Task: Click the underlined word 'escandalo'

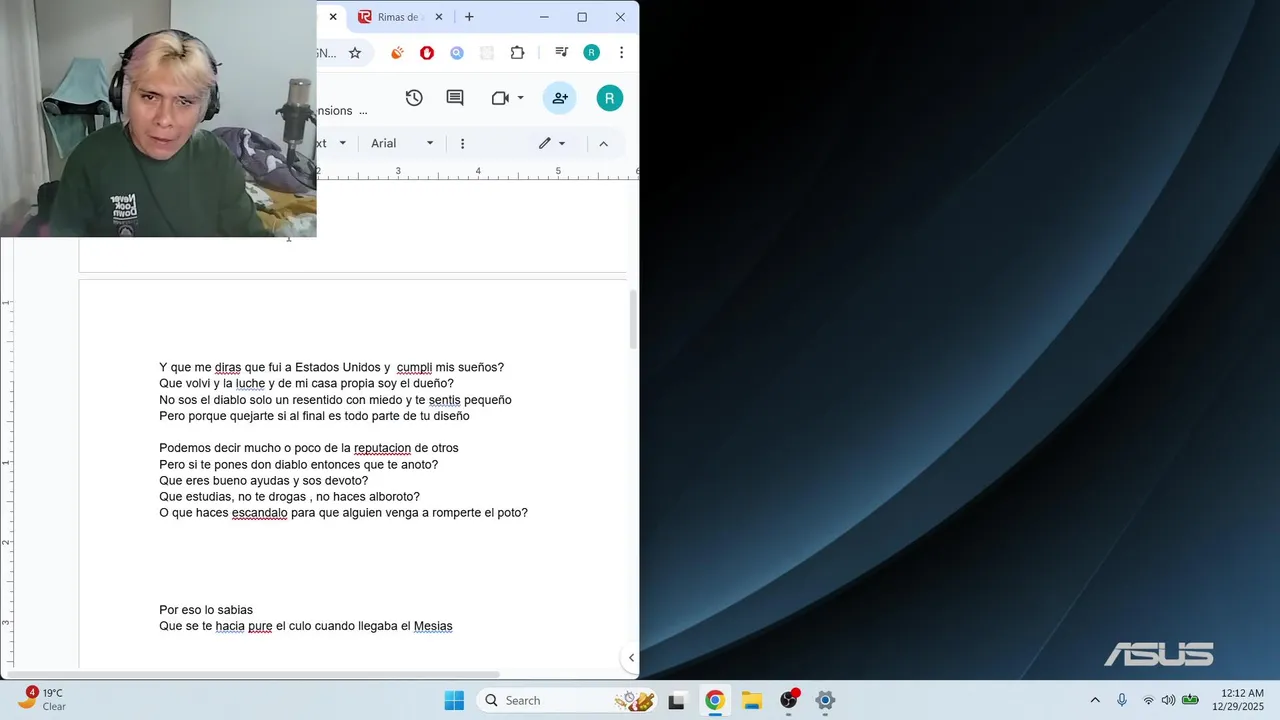Action: tap(259, 513)
